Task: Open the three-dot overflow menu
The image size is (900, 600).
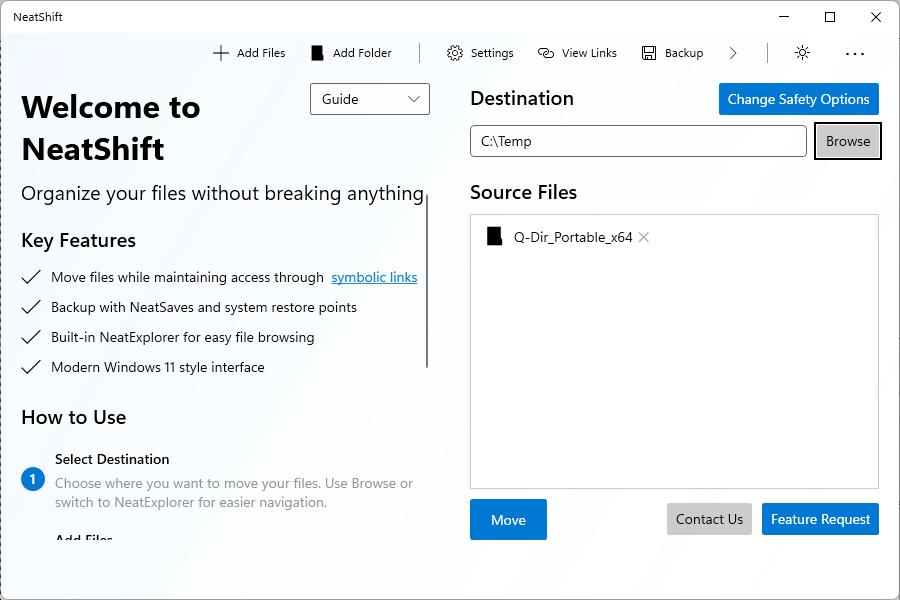Action: [854, 53]
